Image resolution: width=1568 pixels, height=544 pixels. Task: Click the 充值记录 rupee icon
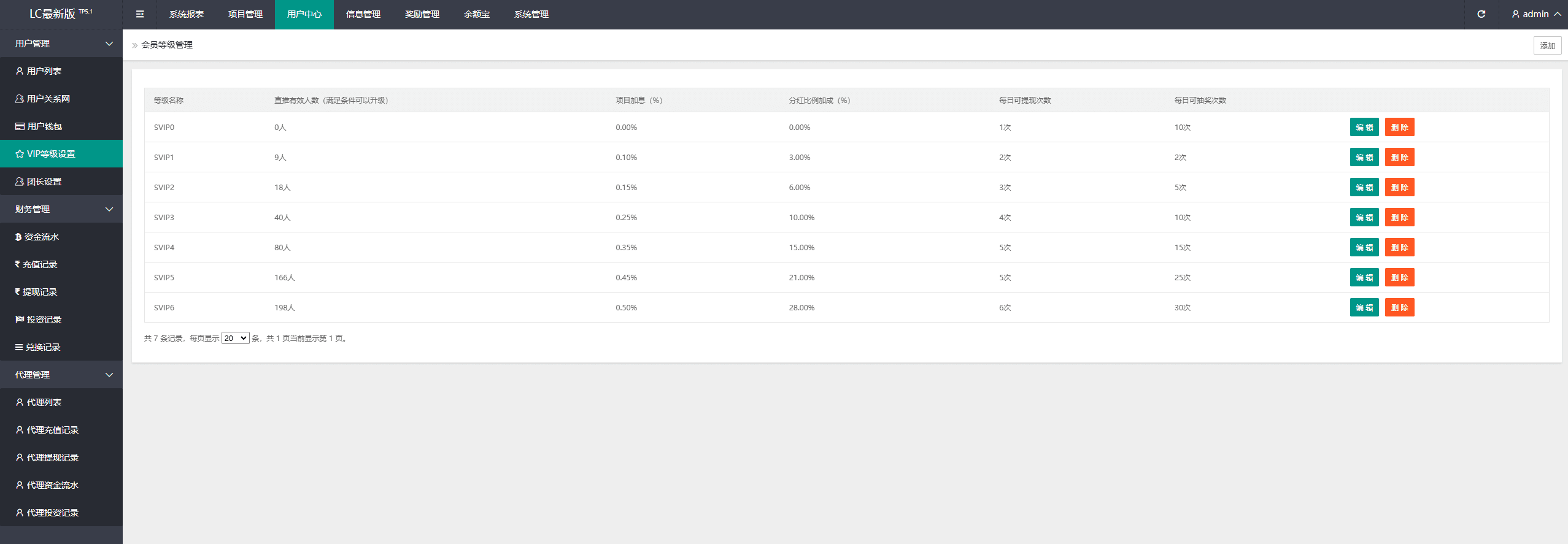pyautogui.click(x=18, y=264)
